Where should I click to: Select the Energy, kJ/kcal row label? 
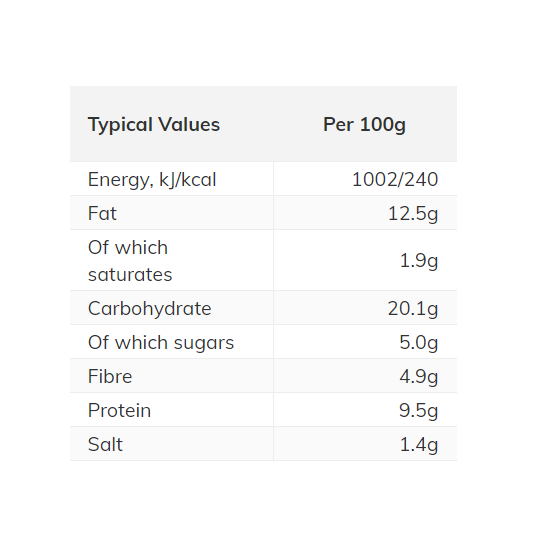152,179
